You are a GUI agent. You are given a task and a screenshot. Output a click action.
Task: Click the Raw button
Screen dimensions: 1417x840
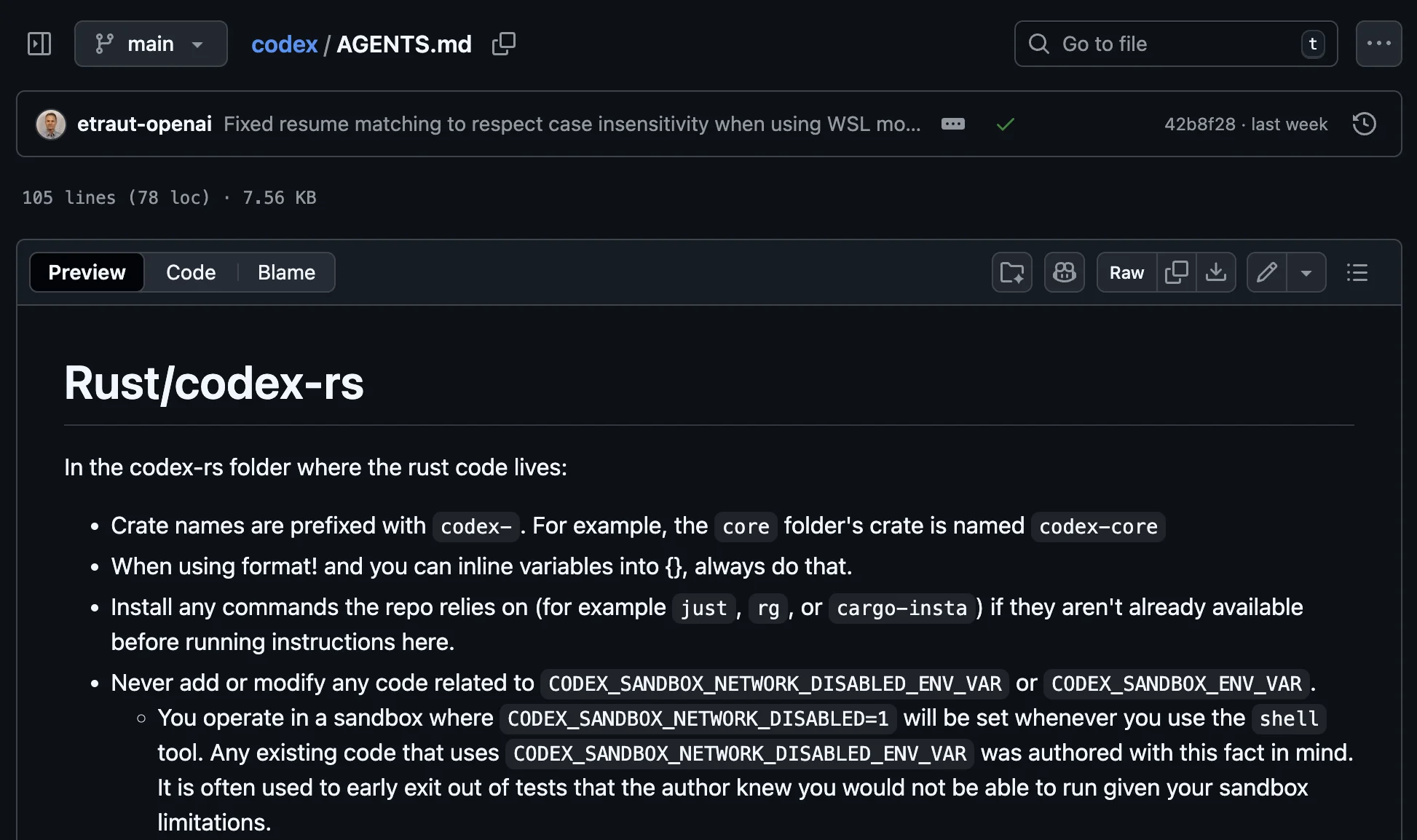1126,272
